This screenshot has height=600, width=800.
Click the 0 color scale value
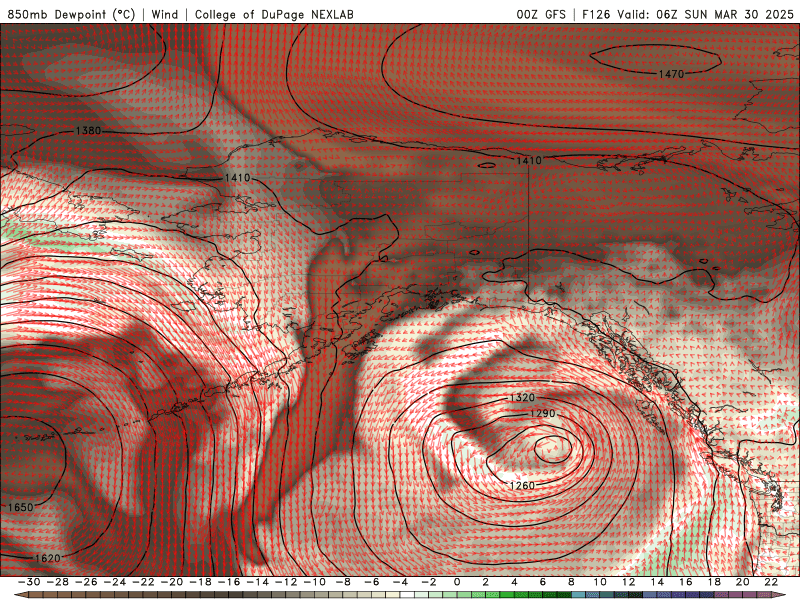pyautogui.click(x=457, y=582)
